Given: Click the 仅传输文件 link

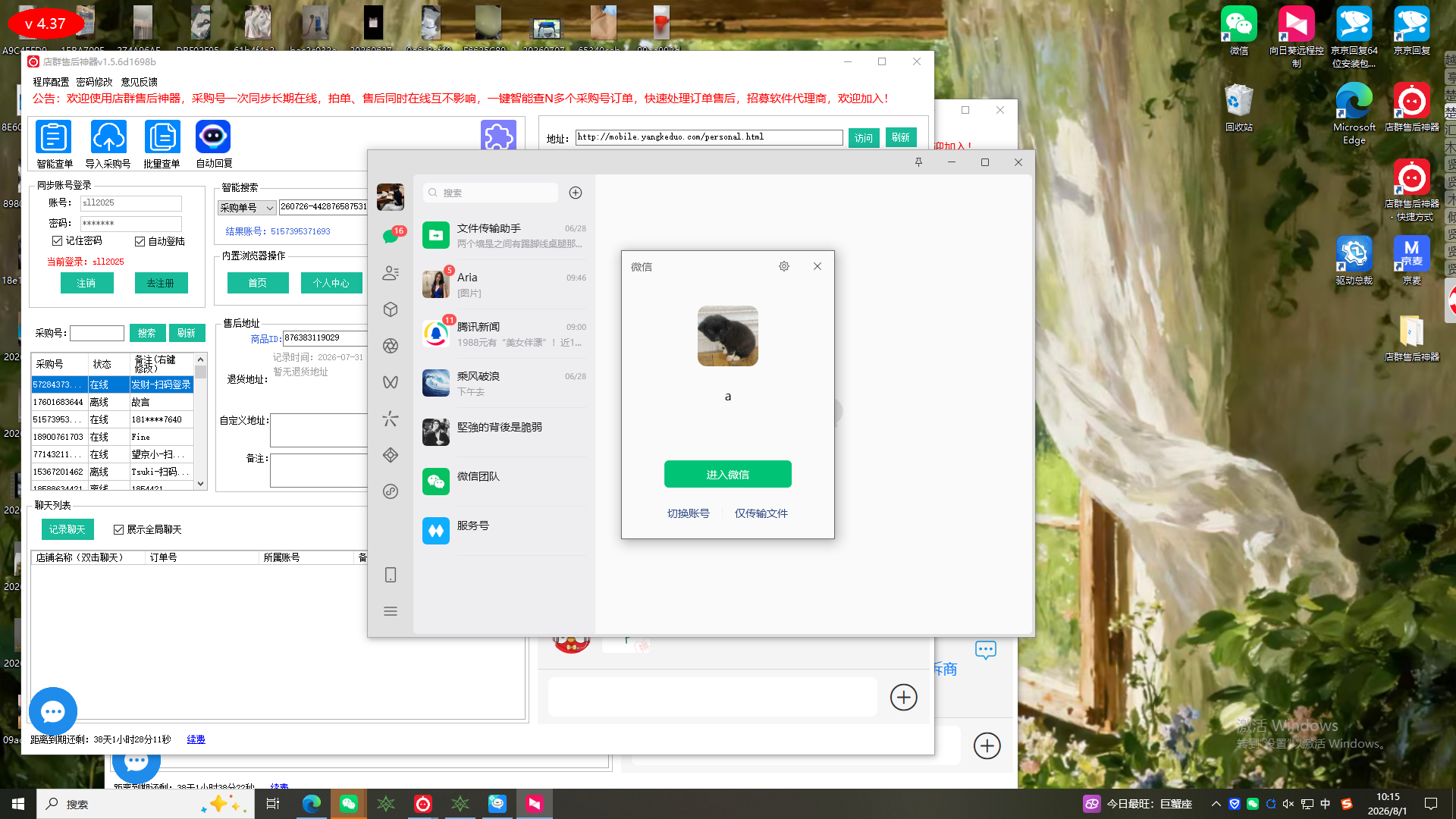Looking at the screenshot, I should (761, 513).
